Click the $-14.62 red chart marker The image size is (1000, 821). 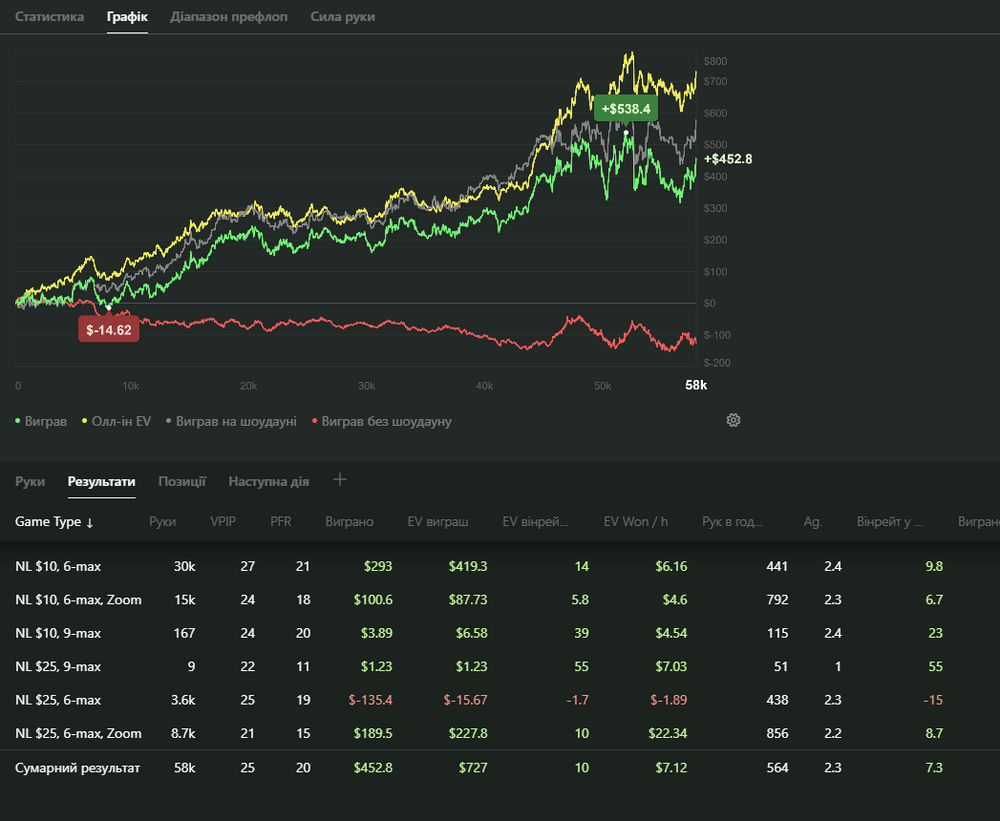coord(108,329)
